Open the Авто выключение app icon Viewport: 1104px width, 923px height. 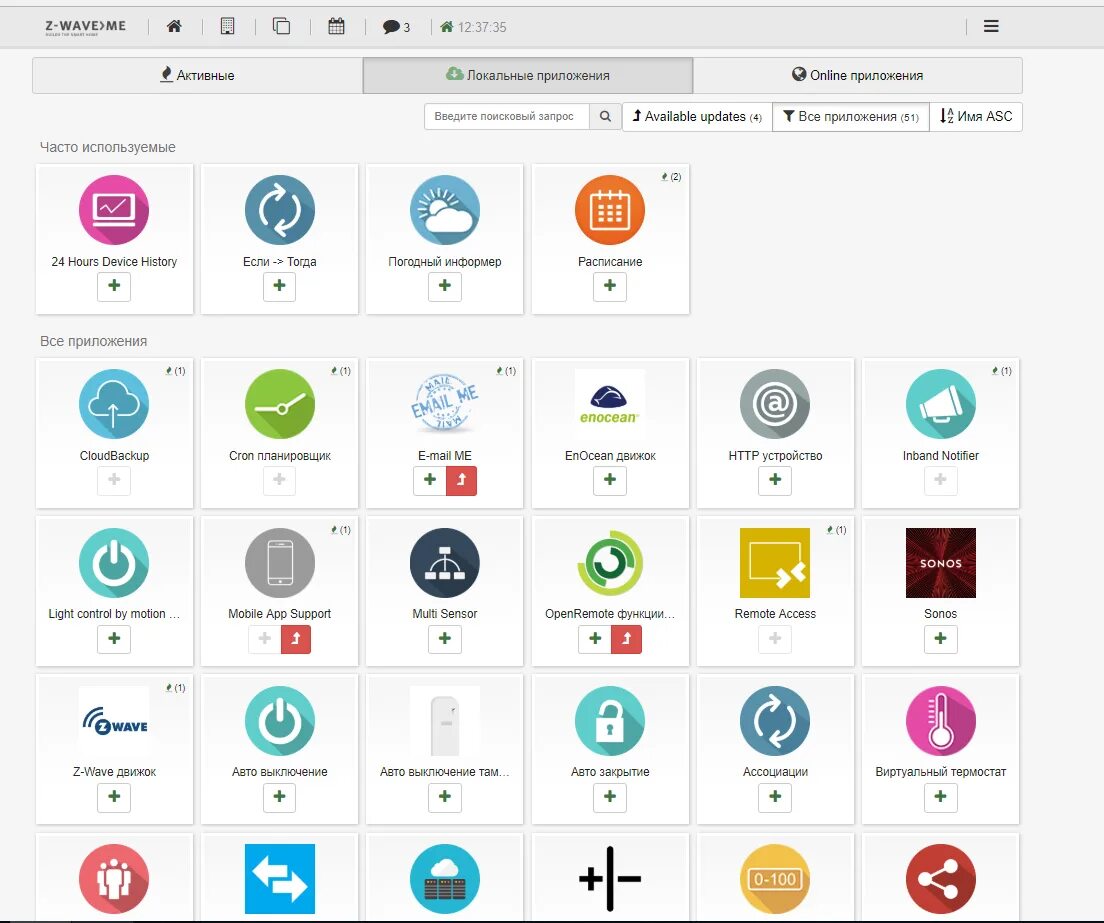(280, 721)
